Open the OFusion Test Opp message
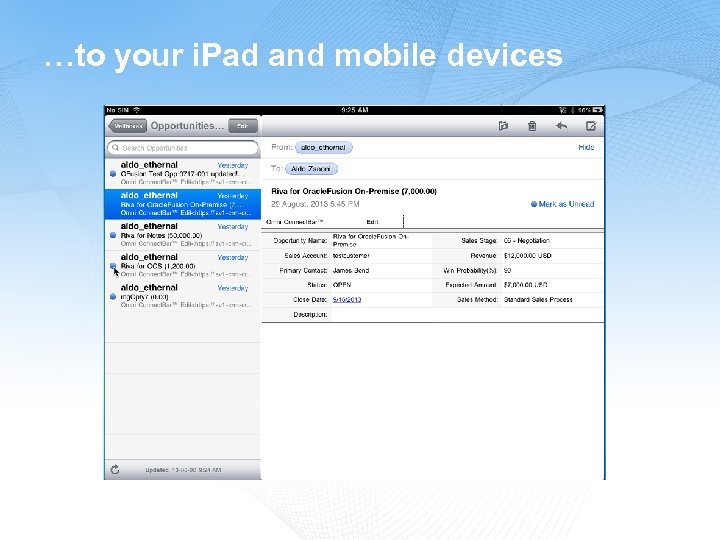The width and height of the screenshot is (720, 540). point(183,173)
